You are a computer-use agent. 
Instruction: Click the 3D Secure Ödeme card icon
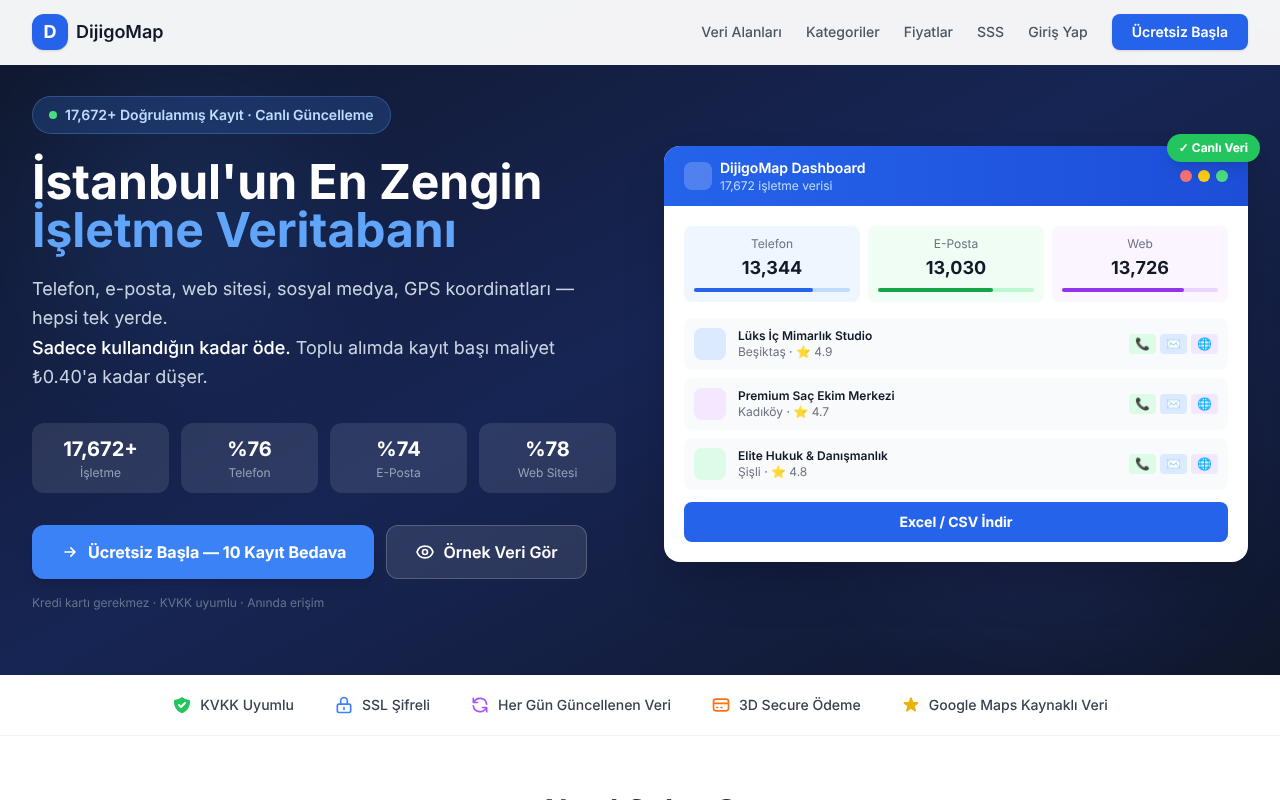tap(721, 705)
